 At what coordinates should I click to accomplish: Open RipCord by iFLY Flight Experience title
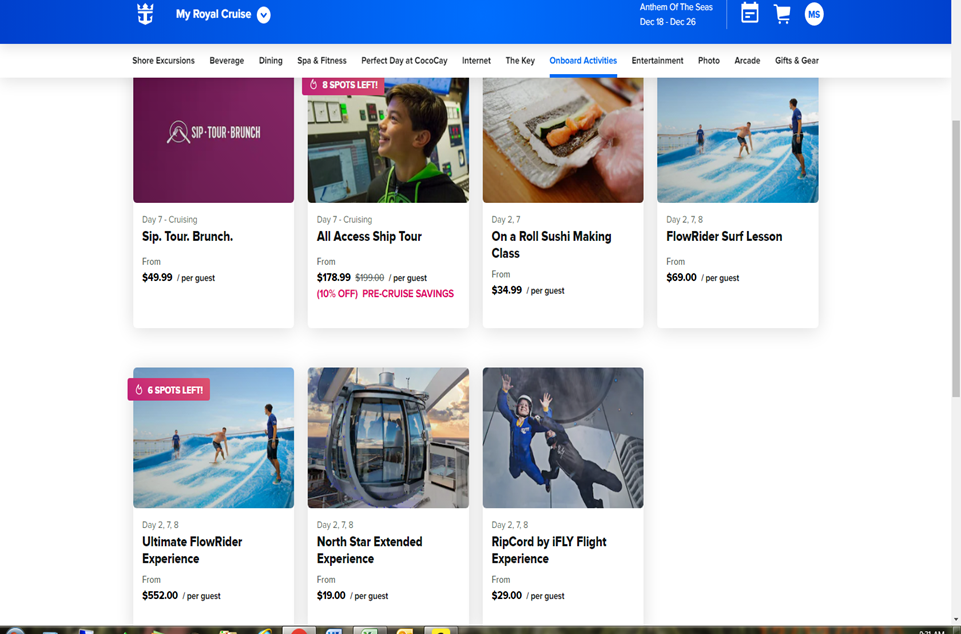pos(549,550)
